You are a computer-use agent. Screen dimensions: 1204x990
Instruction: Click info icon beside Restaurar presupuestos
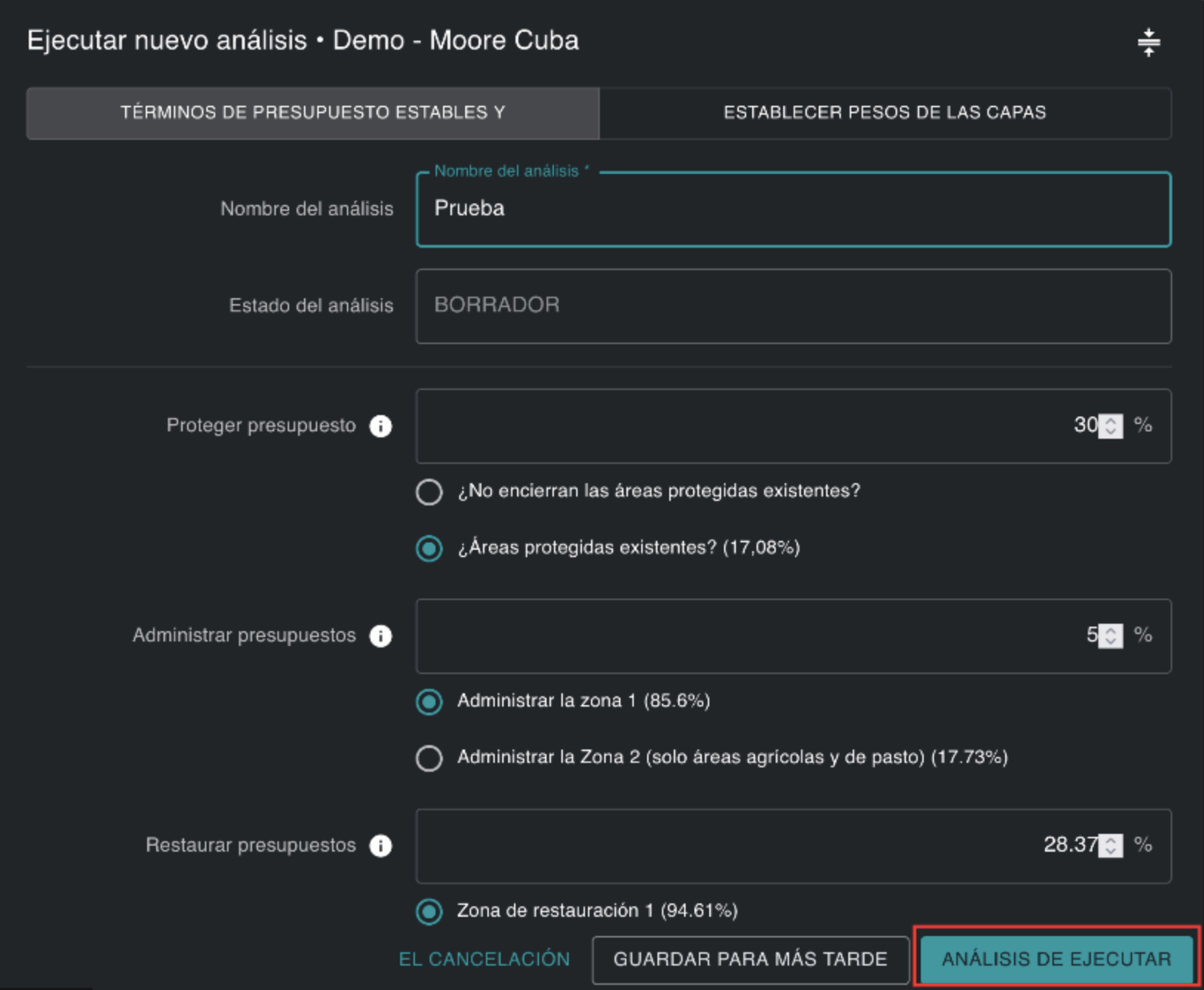[x=380, y=846]
